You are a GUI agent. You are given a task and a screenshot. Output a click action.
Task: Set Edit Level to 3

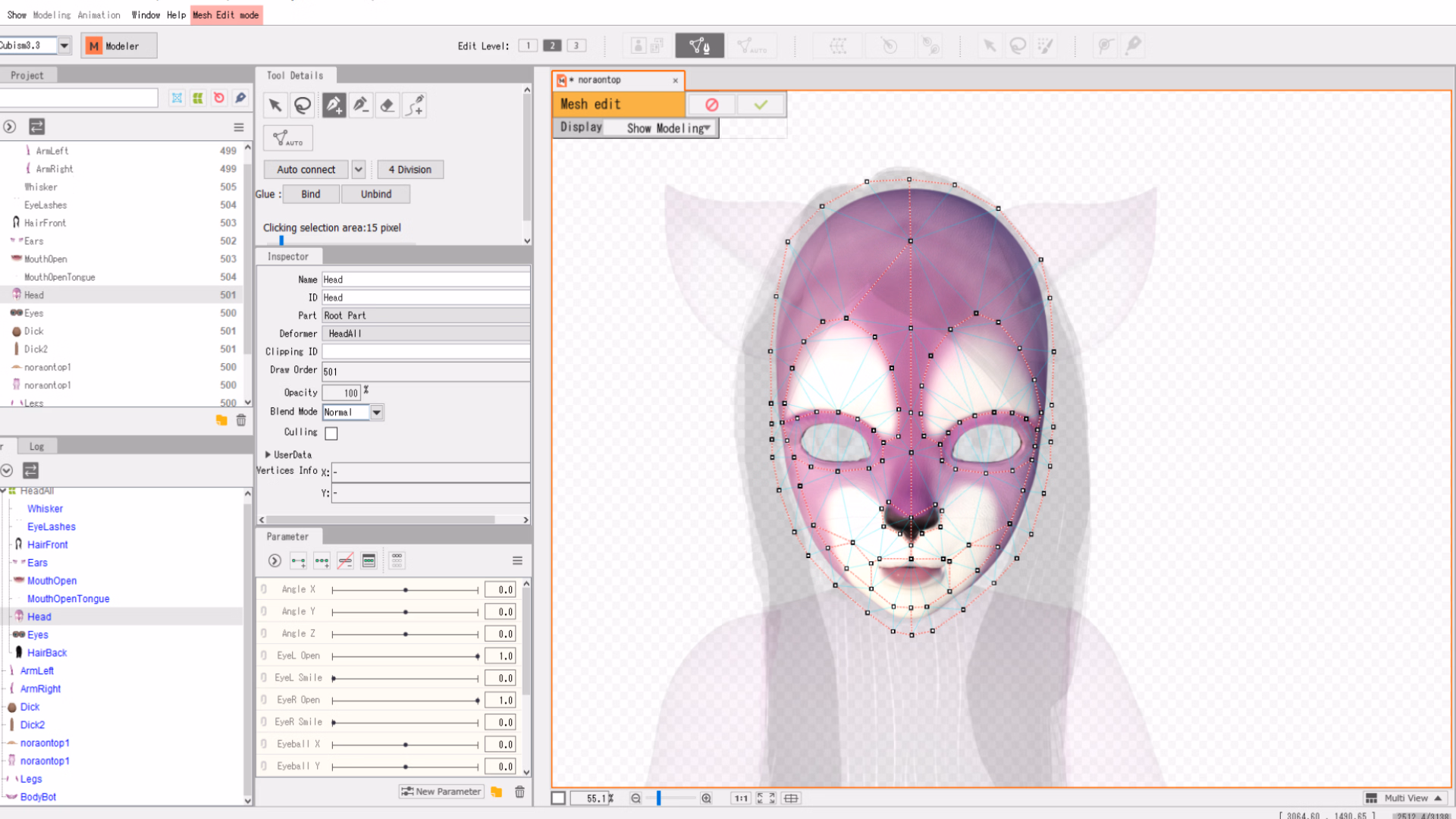[576, 45]
